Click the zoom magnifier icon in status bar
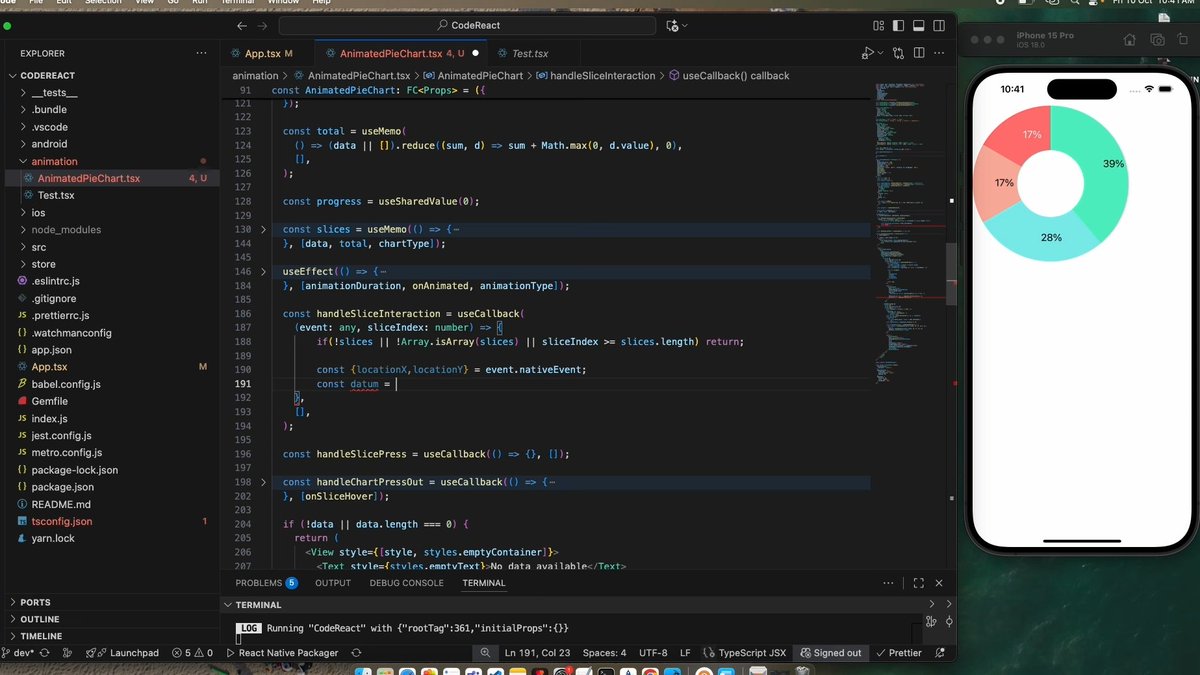The width and height of the screenshot is (1200, 675). [x=485, y=653]
